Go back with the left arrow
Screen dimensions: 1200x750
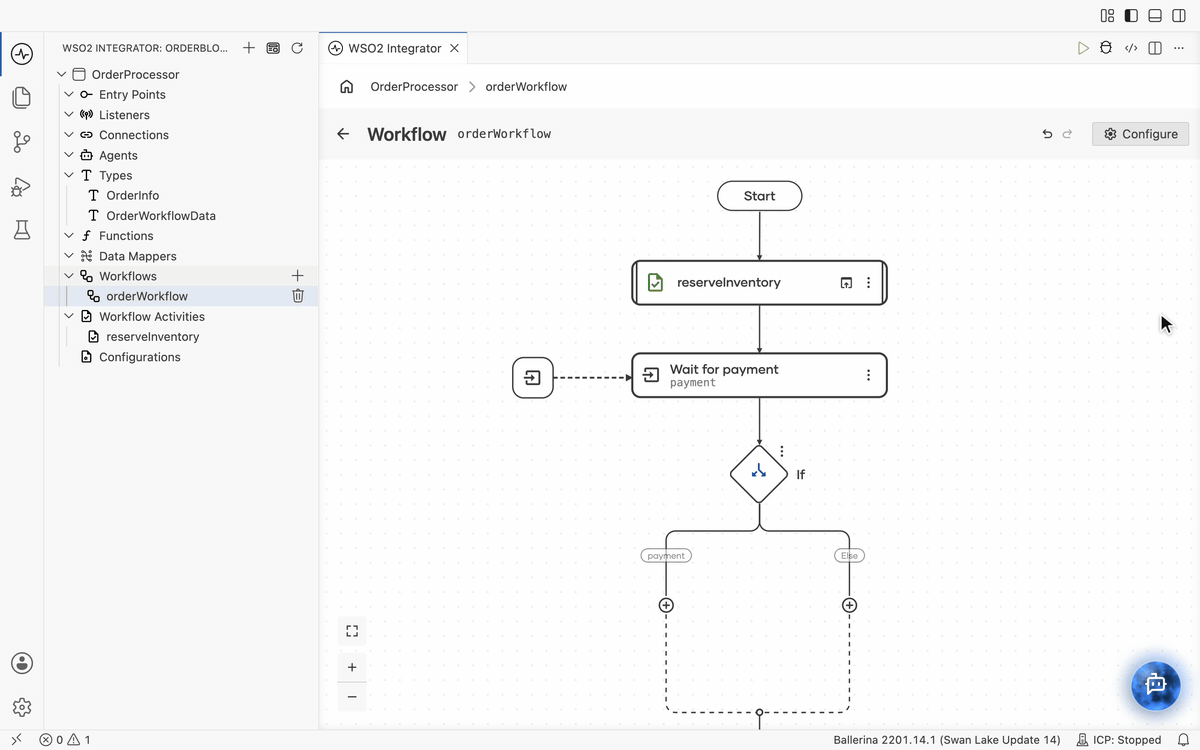point(343,134)
